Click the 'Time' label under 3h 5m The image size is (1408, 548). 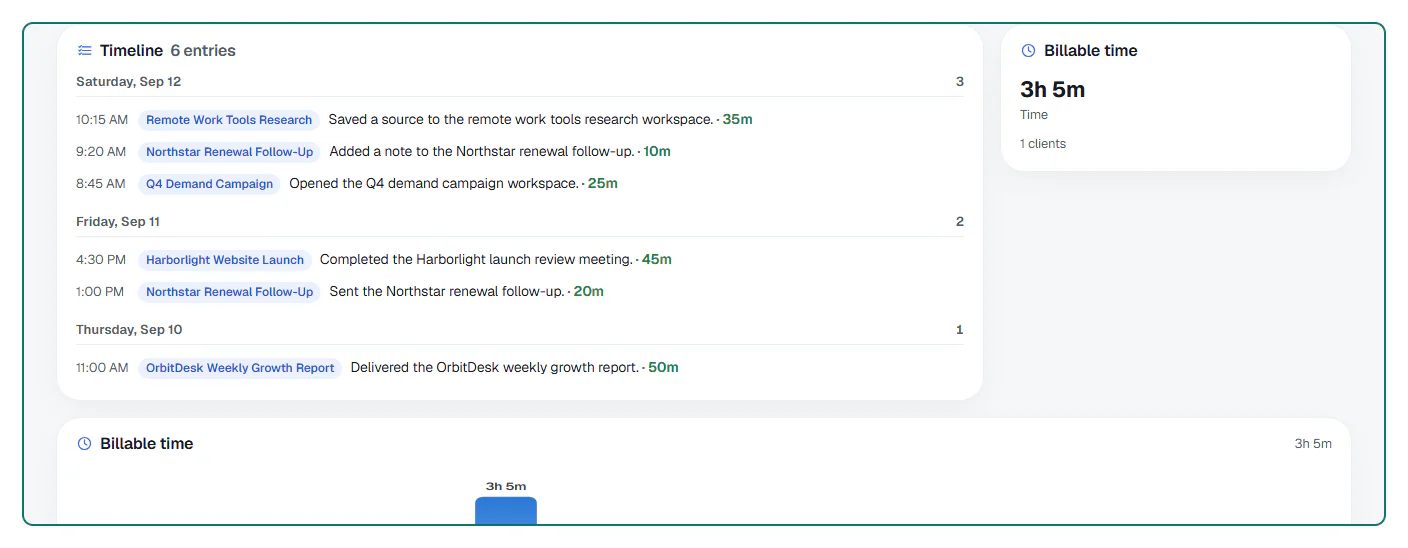click(x=1034, y=115)
